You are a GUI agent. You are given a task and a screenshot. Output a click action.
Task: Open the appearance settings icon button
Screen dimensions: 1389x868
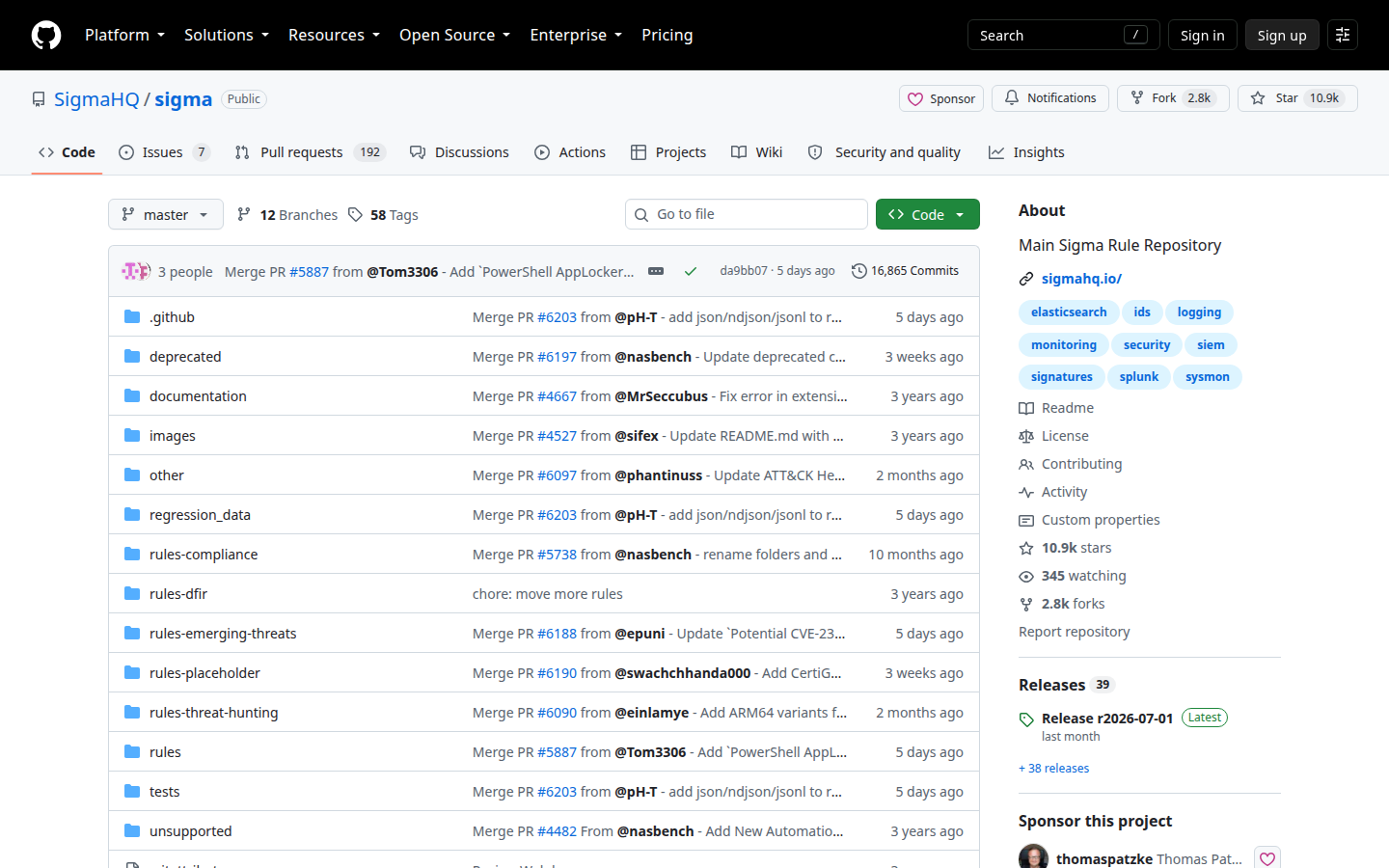pyautogui.click(x=1343, y=35)
